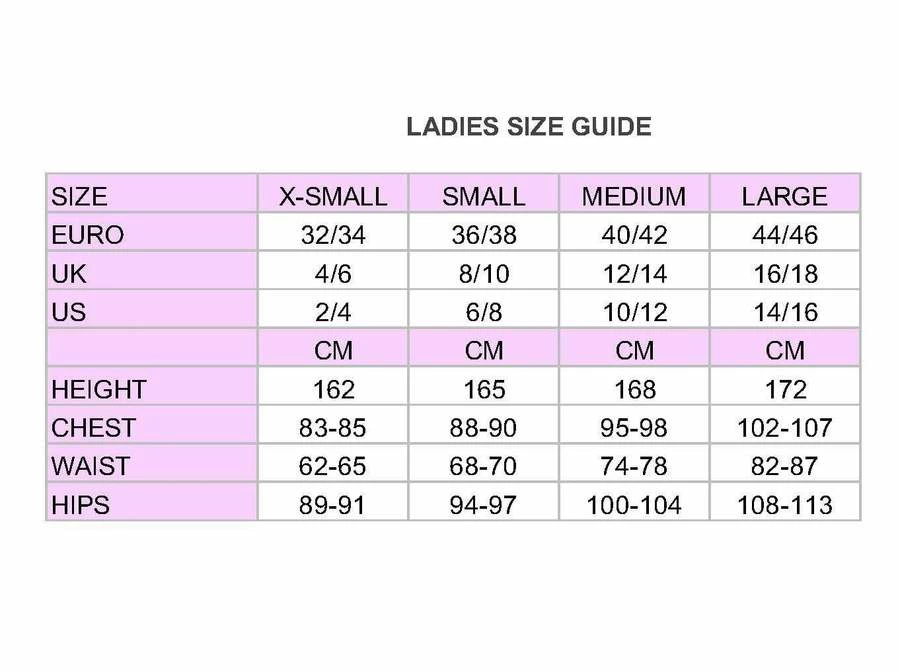Click the CHEST row label

coord(93,428)
